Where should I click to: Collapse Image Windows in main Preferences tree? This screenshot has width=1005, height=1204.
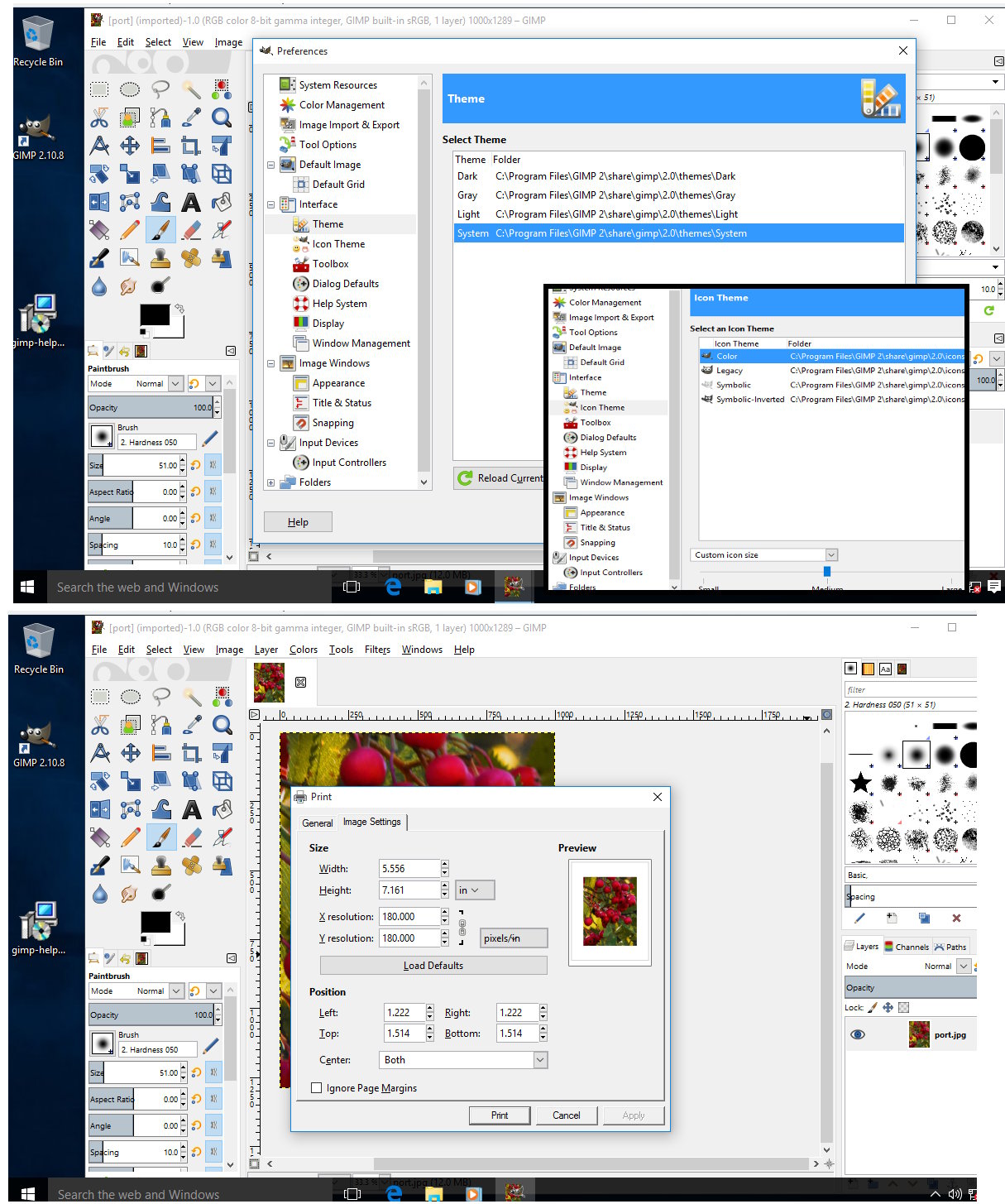(x=270, y=363)
